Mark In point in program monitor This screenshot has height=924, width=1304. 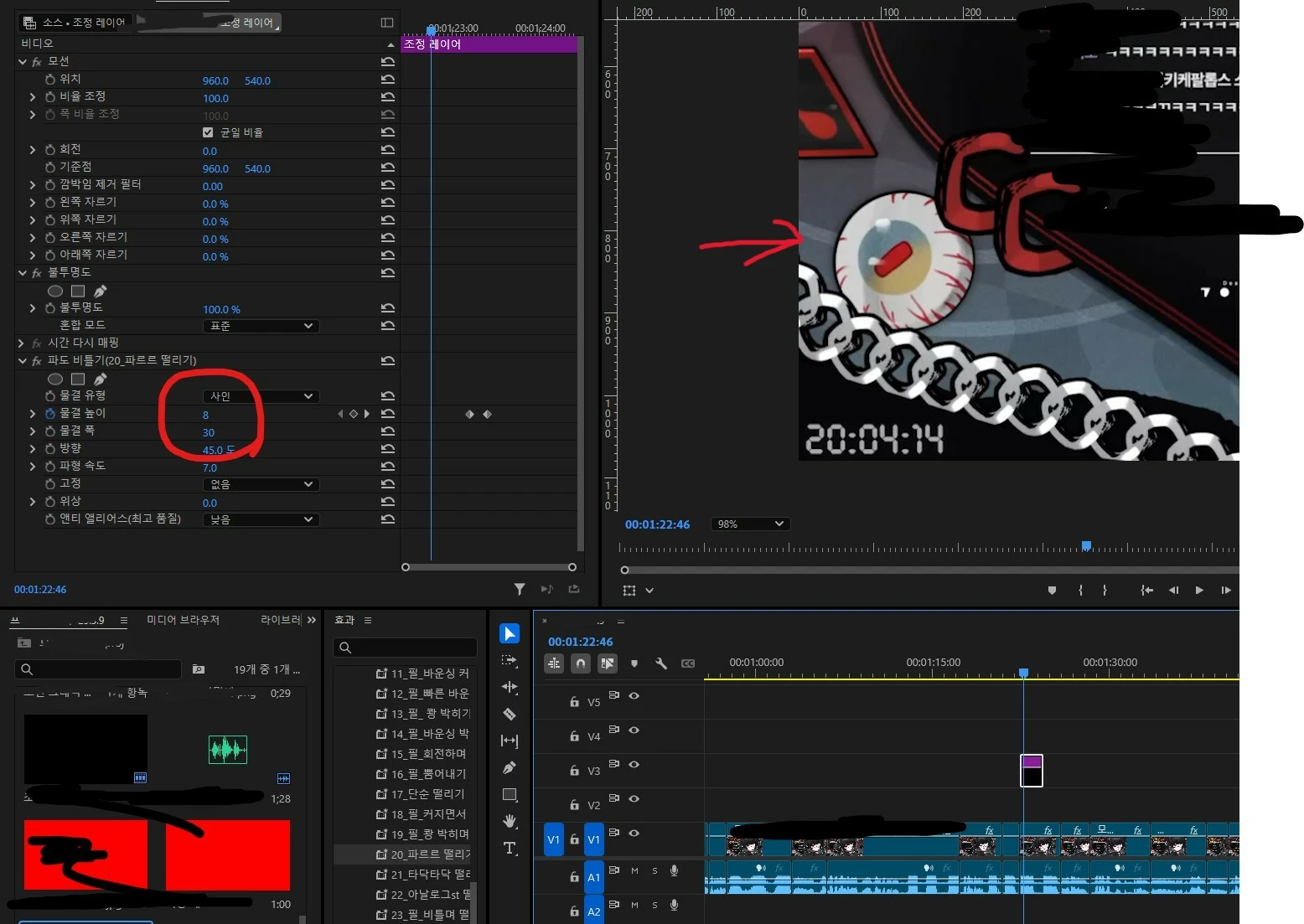(x=1080, y=591)
